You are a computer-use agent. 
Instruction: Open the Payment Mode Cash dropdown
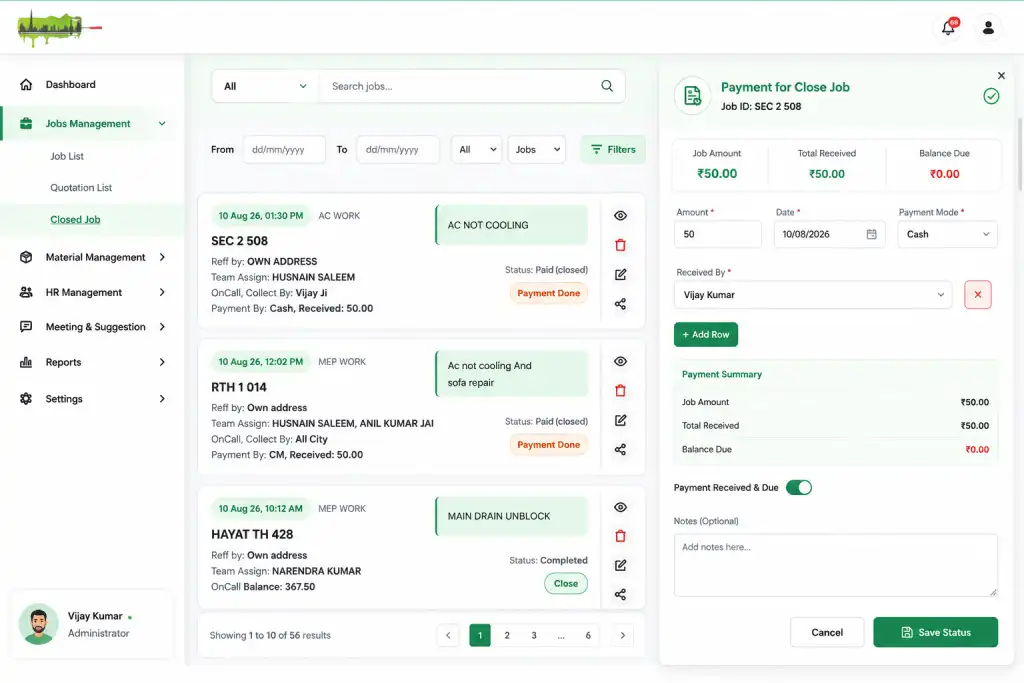click(x=948, y=234)
